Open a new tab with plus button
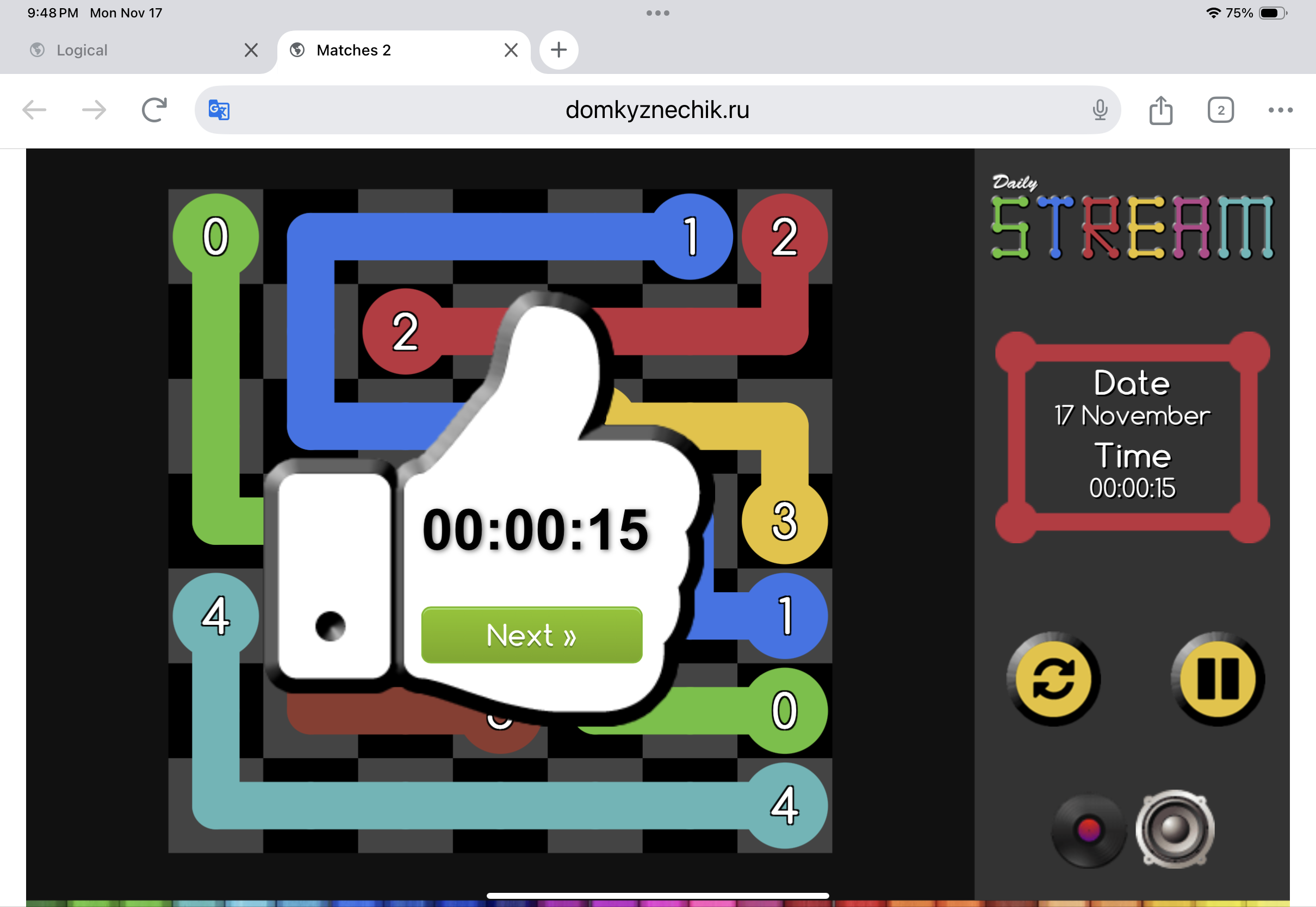This screenshot has width=1316, height=907. (x=558, y=50)
